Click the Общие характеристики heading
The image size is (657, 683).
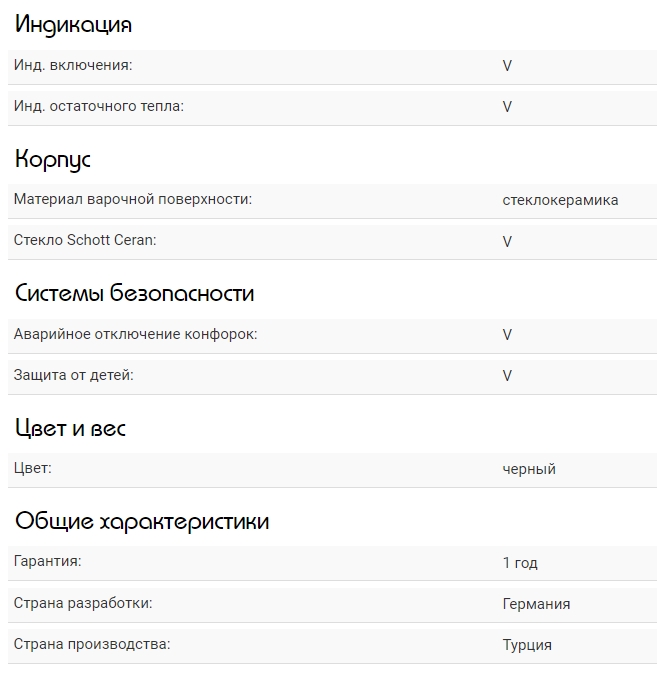pyautogui.click(x=142, y=522)
